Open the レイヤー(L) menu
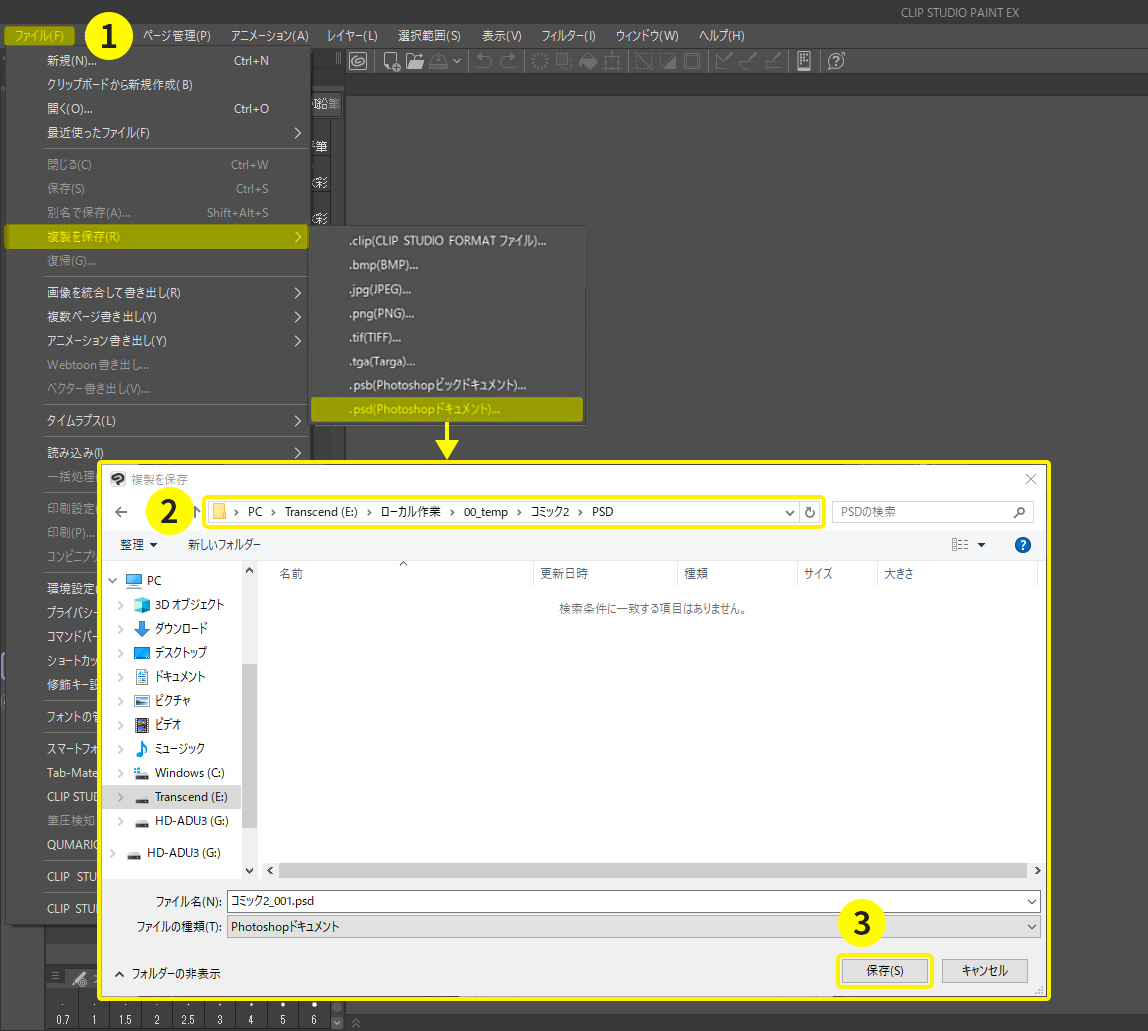The width and height of the screenshot is (1148, 1031). coord(352,36)
